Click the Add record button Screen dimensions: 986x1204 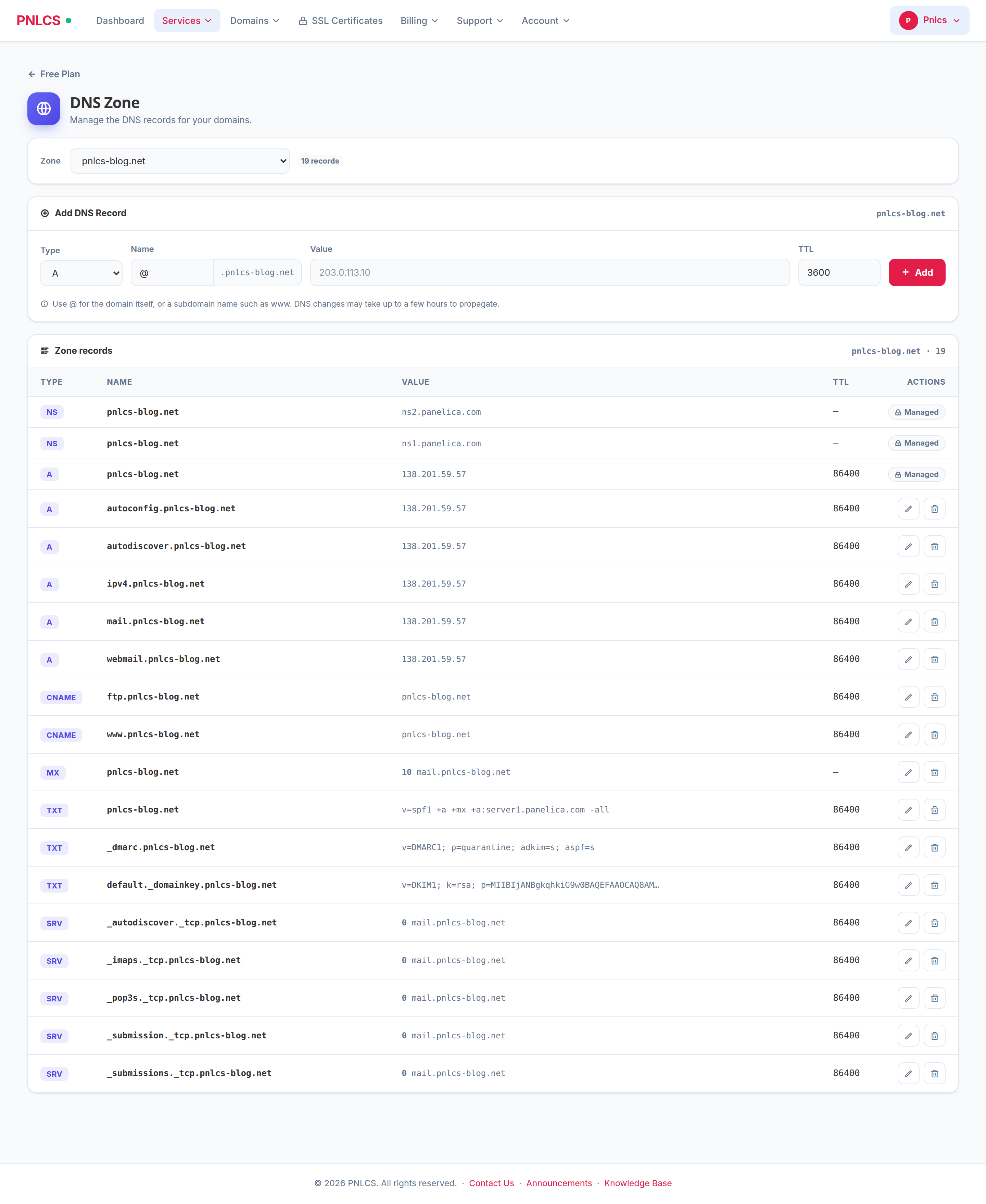[x=917, y=272]
